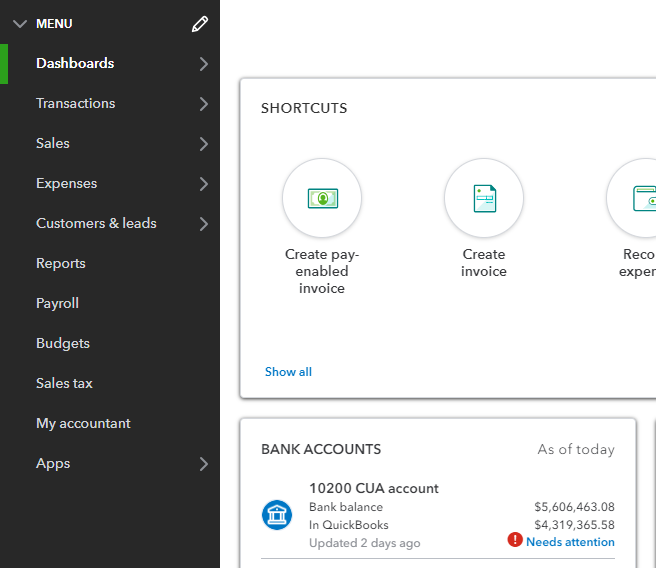Open Sales tax in the sidebar
Viewport: 656px width, 568px height.
click(x=64, y=384)
